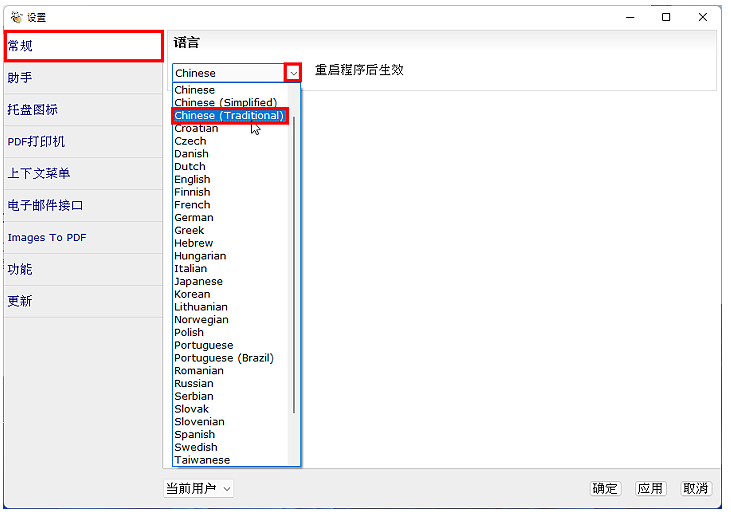The width and height of the screenshot is (731, 519).
Task: Click the settings window app icon
Action: [16, 17]
